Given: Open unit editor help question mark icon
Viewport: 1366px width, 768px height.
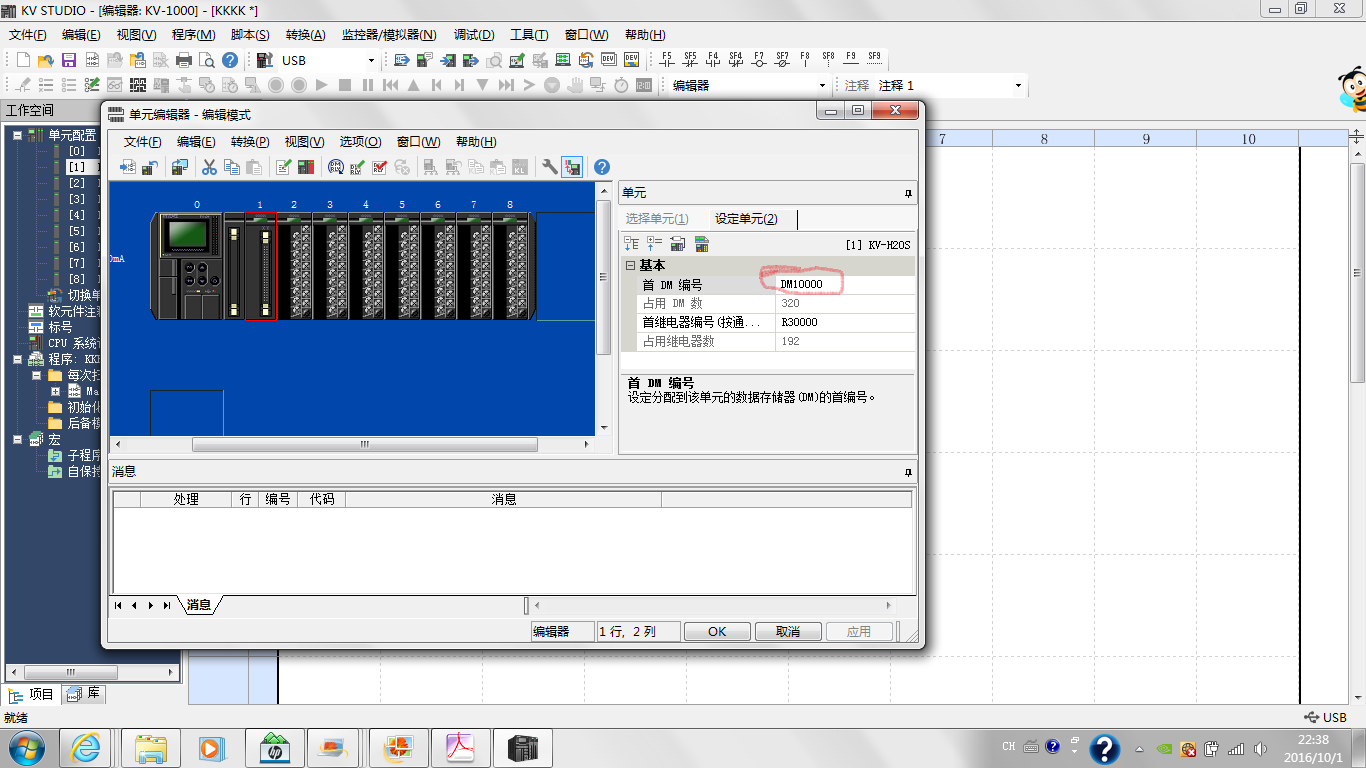Looking at the screenshot, I should 602,167.
